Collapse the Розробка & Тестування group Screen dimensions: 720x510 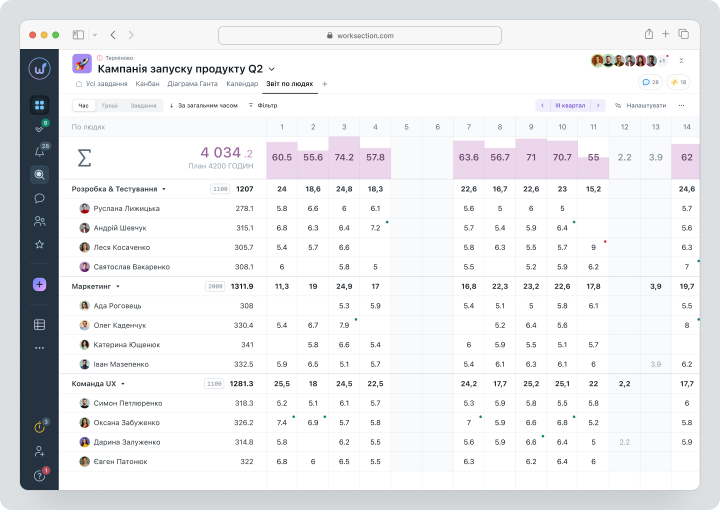tap(164, 189)
